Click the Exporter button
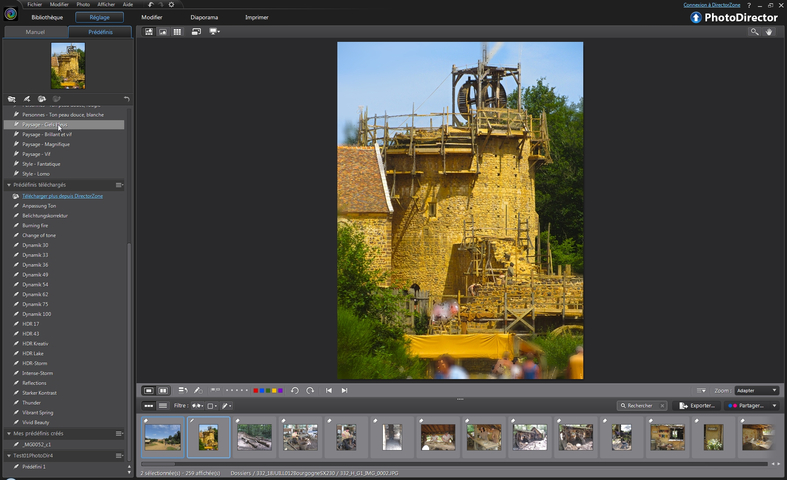This screenshot has width=787, height=480. 697,405
